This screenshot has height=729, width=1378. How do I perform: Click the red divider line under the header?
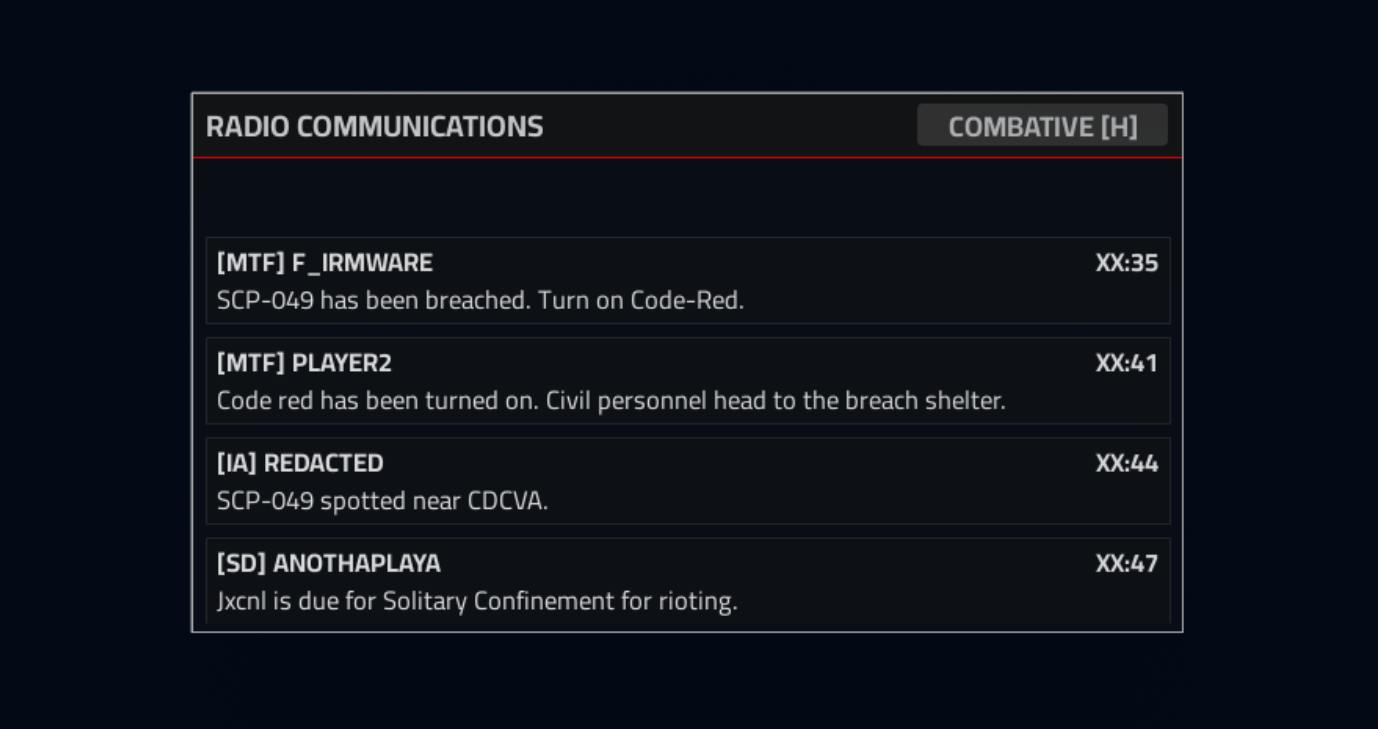click(x=687, y=158)
